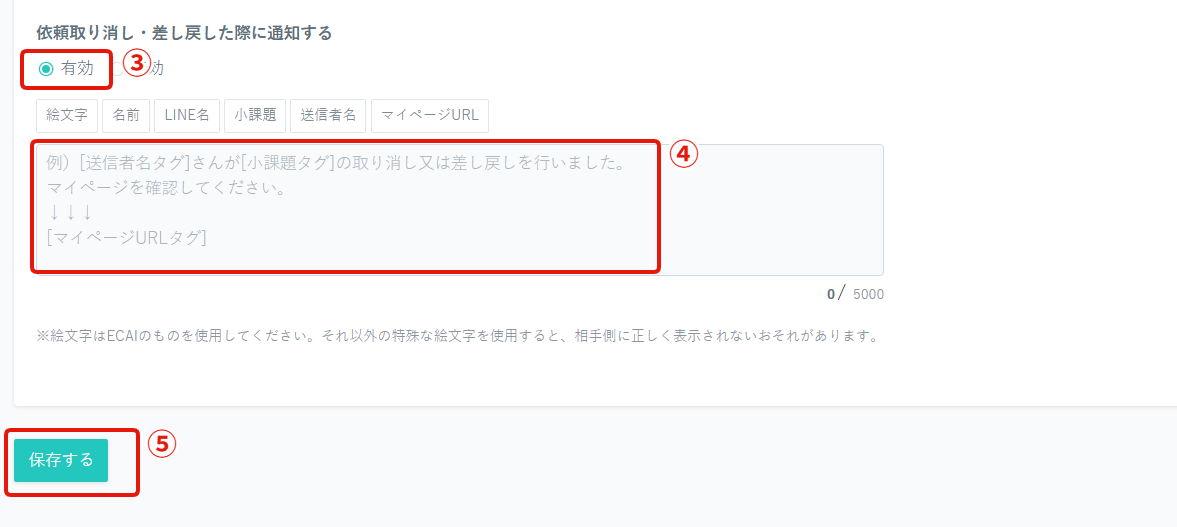Screen dimensions: 1177x527
Task: Insert the 送信者名 tag
Action: click(328, 116)
